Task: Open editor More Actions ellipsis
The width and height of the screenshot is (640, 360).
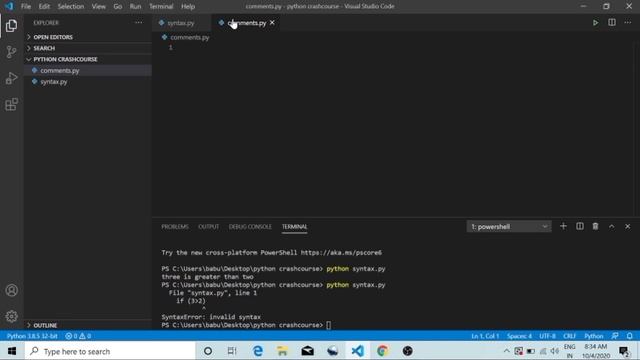Action: 628,23
